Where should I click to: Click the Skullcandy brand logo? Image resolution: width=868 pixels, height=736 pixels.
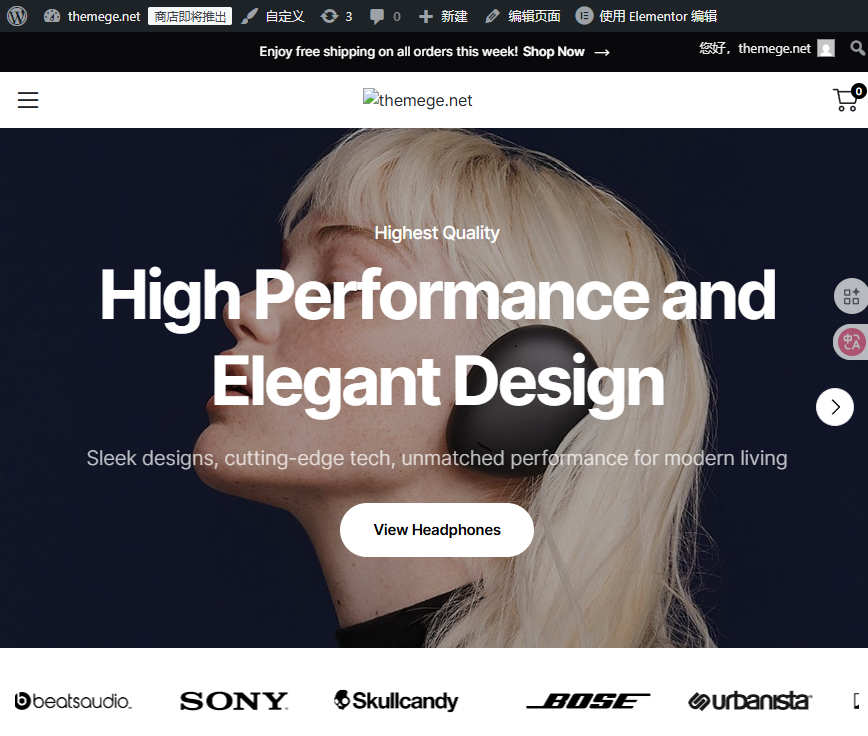click(396, 701)
